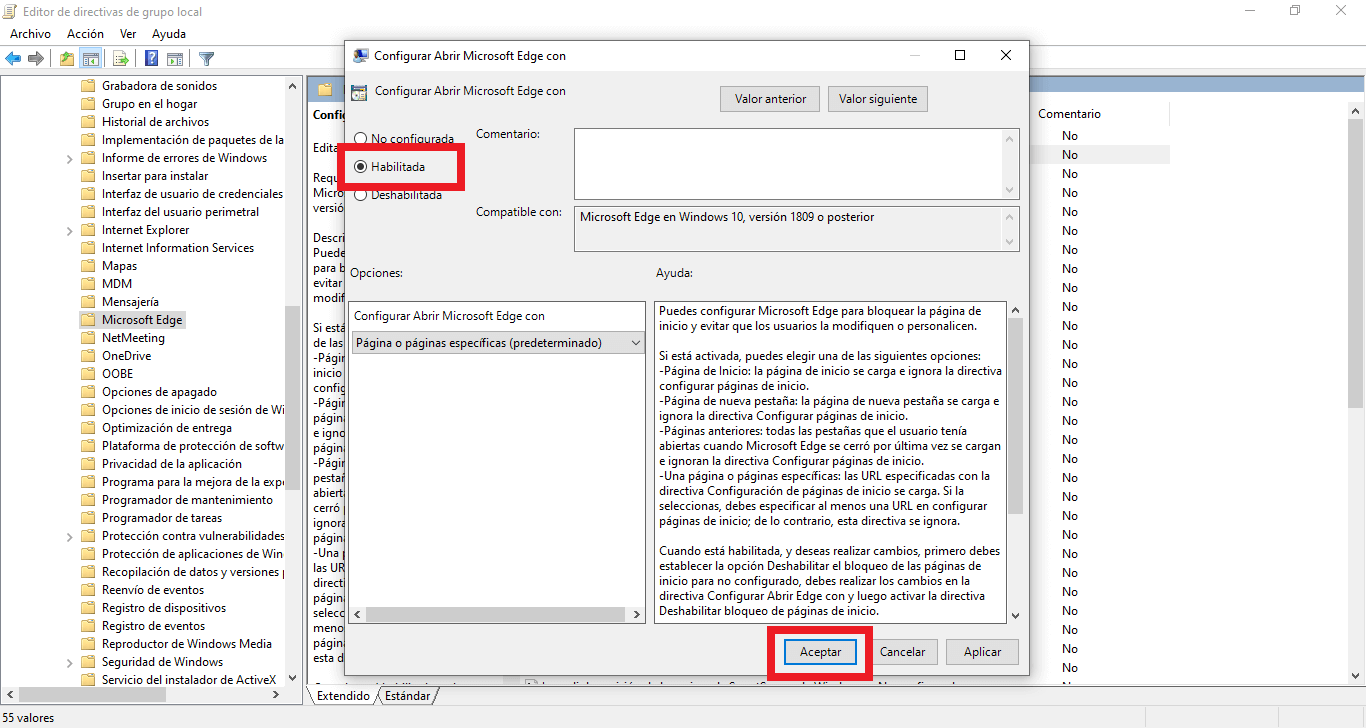
Task: Click the Up one level folder icon
Action: click(x=67, y=58)
